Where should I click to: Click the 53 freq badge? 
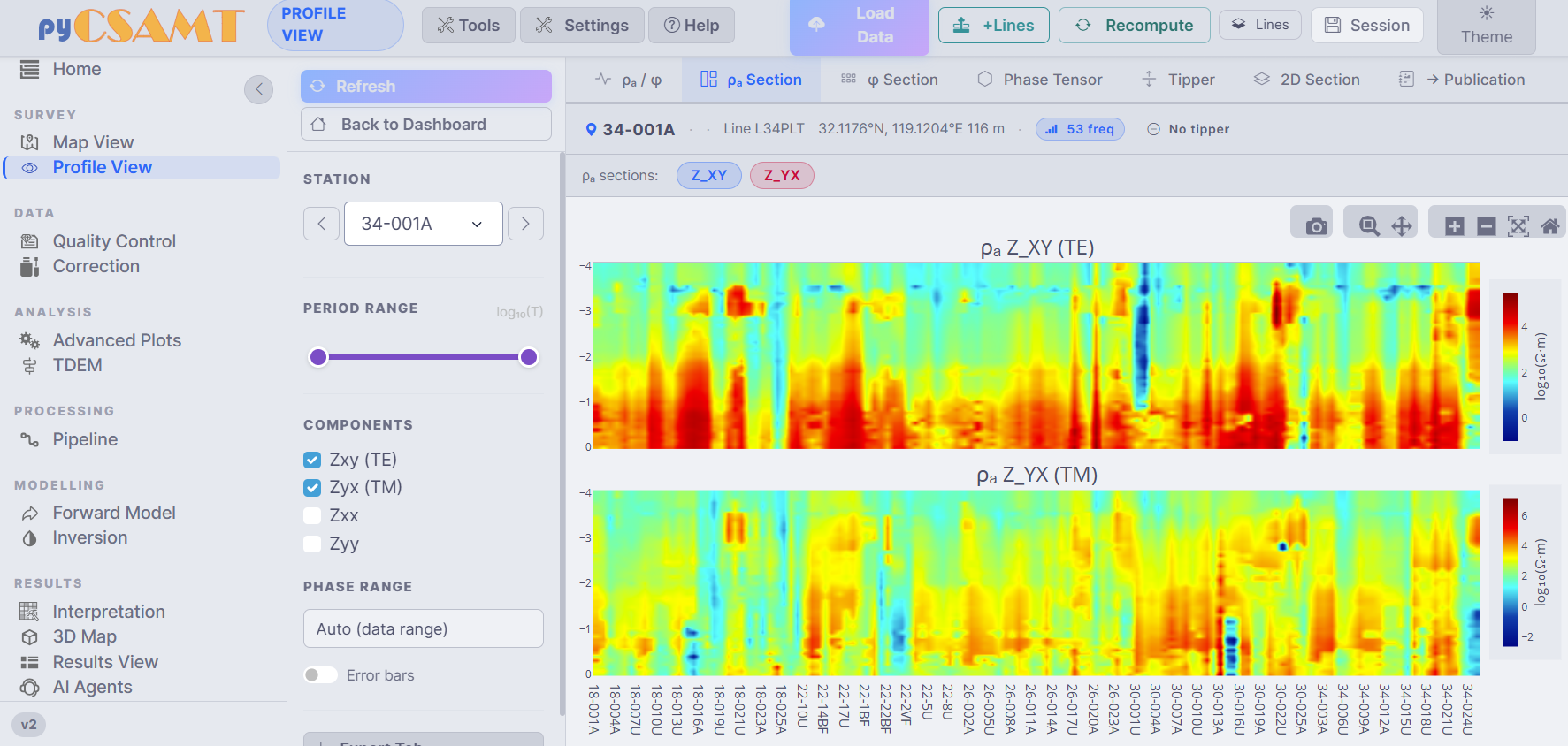(x=1080, y=129)
